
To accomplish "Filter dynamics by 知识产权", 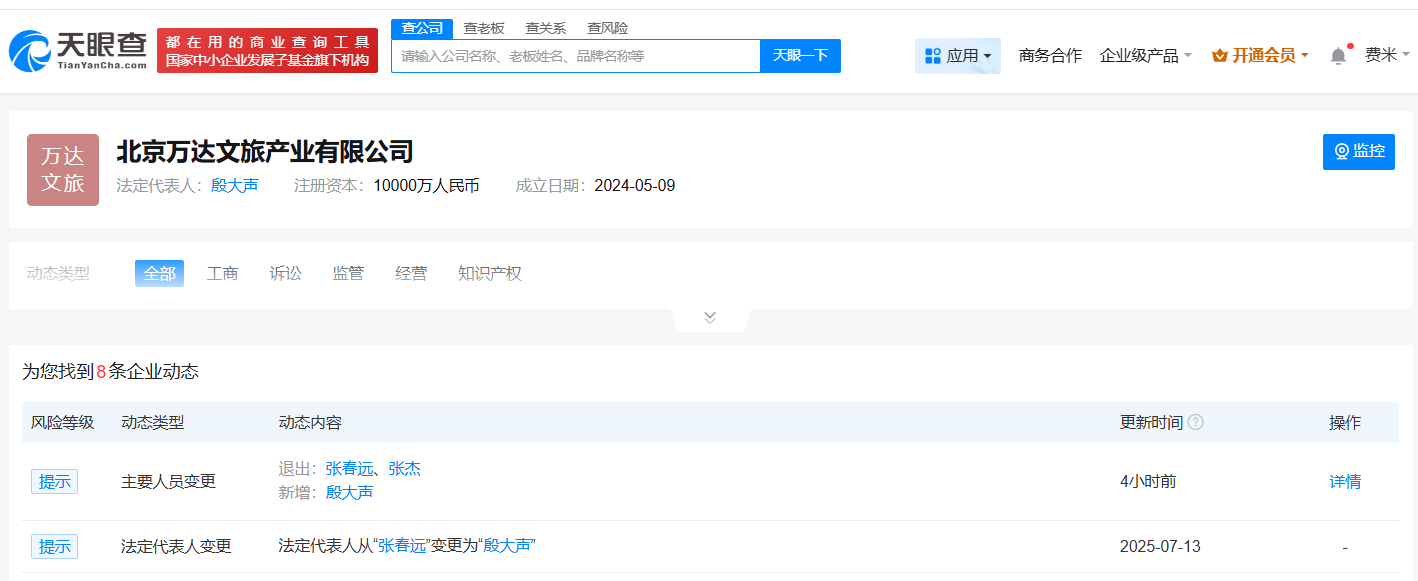I will coord(490,273).
